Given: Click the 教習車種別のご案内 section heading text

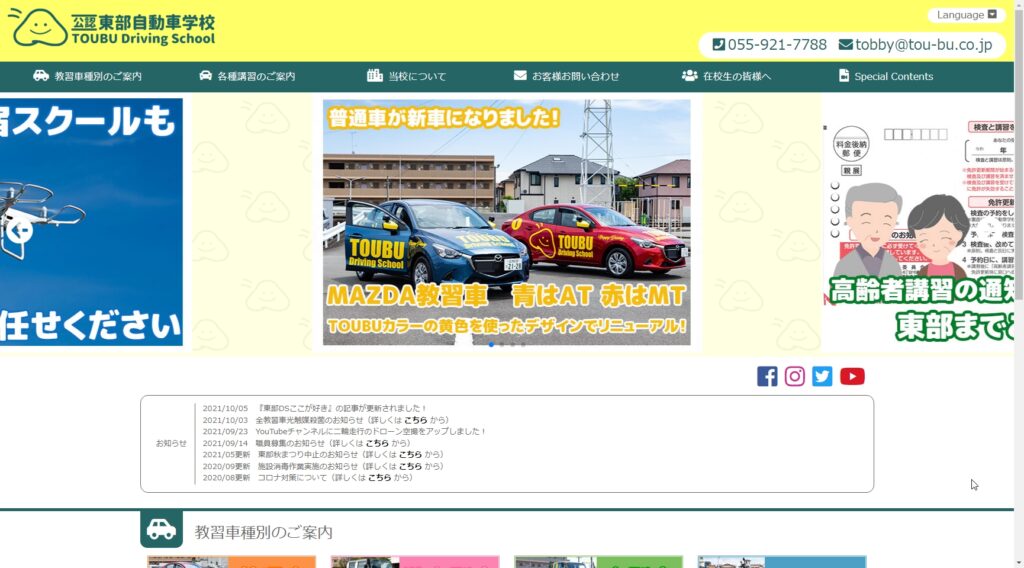Looking at the screenshot, I should coord(263,532).
